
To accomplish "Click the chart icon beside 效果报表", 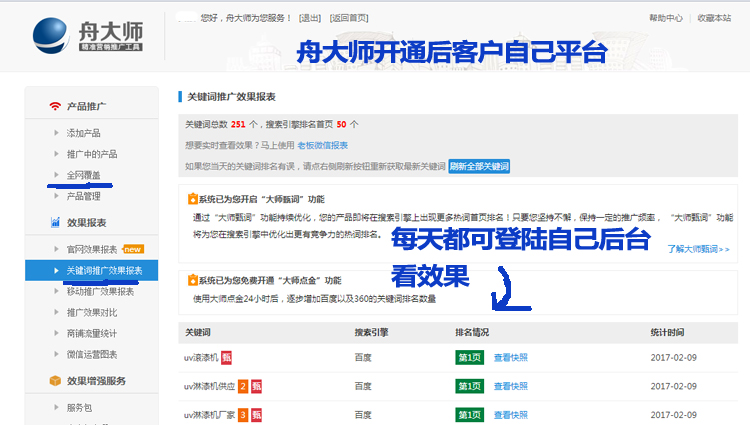I will [x=55, y=222].
